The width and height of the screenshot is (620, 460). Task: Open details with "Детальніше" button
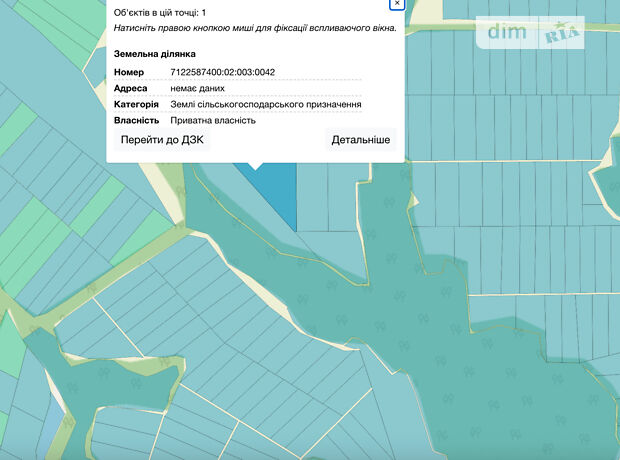tap(360, 140)
